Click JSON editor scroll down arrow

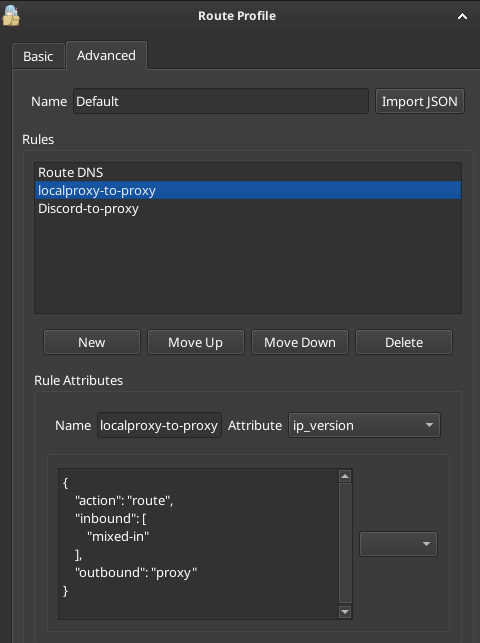(x=345, y=612)
